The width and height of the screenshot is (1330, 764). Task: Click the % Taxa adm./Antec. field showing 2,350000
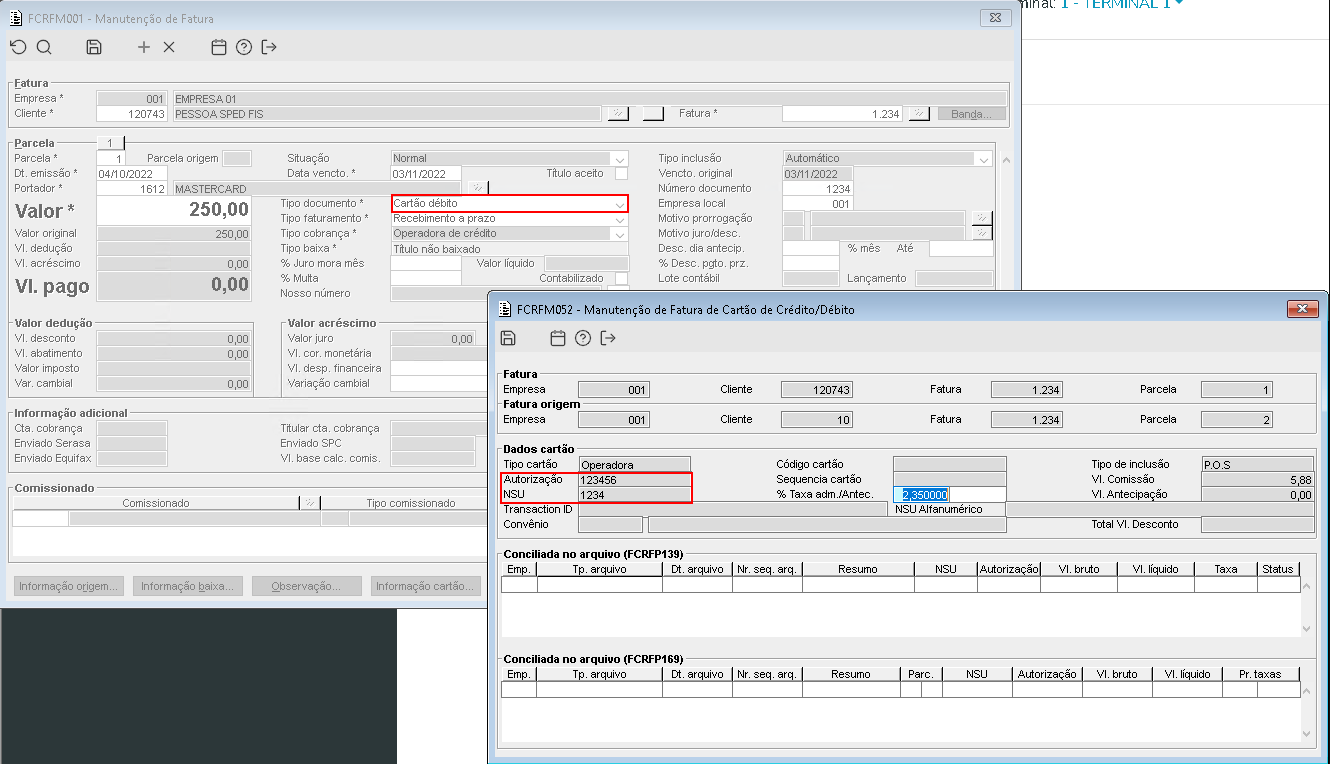pyautogui.click(x=949, y=494)
